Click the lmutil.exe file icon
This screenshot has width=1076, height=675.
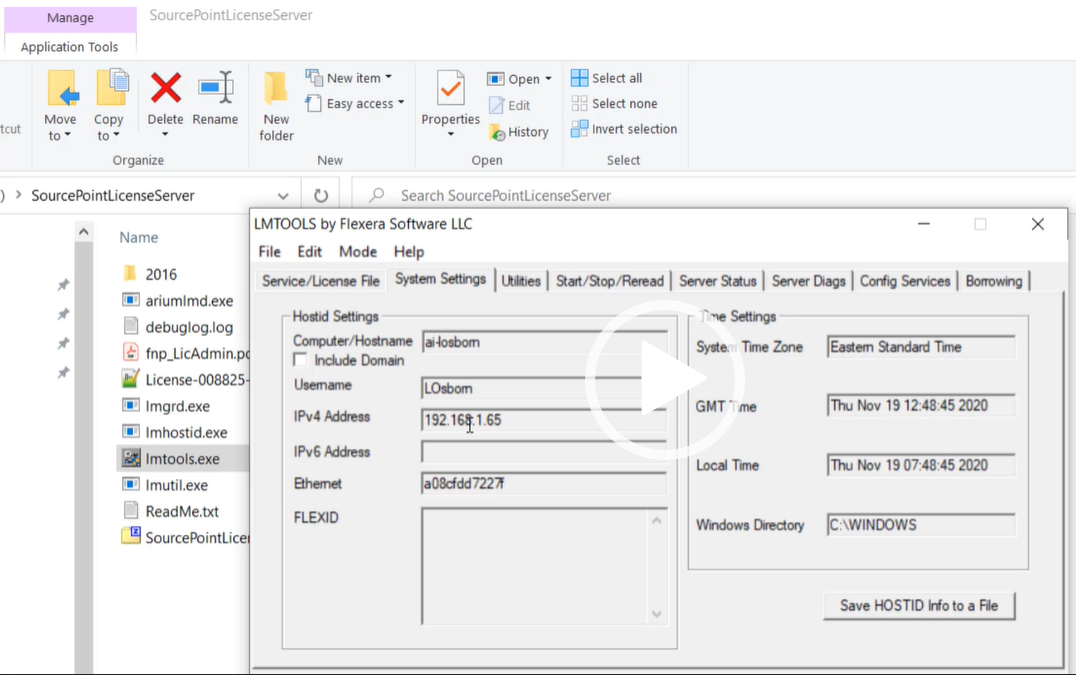[x=130, y=484]
